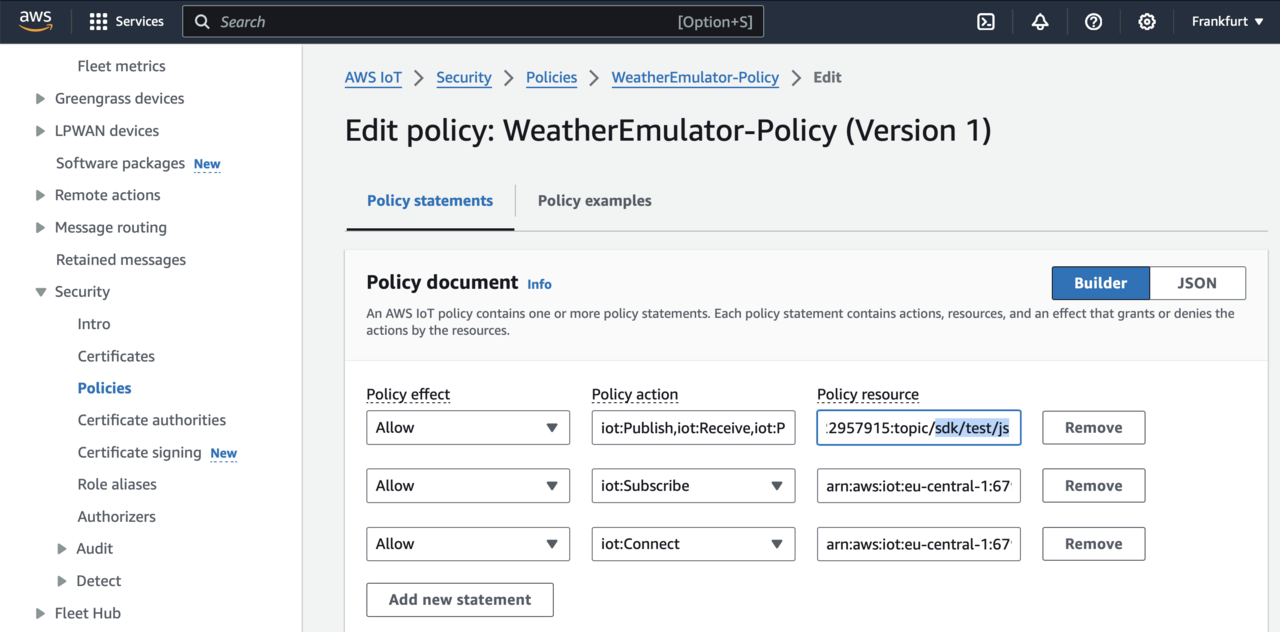Remove the iot:Subscribe statement

[1093, 486]
